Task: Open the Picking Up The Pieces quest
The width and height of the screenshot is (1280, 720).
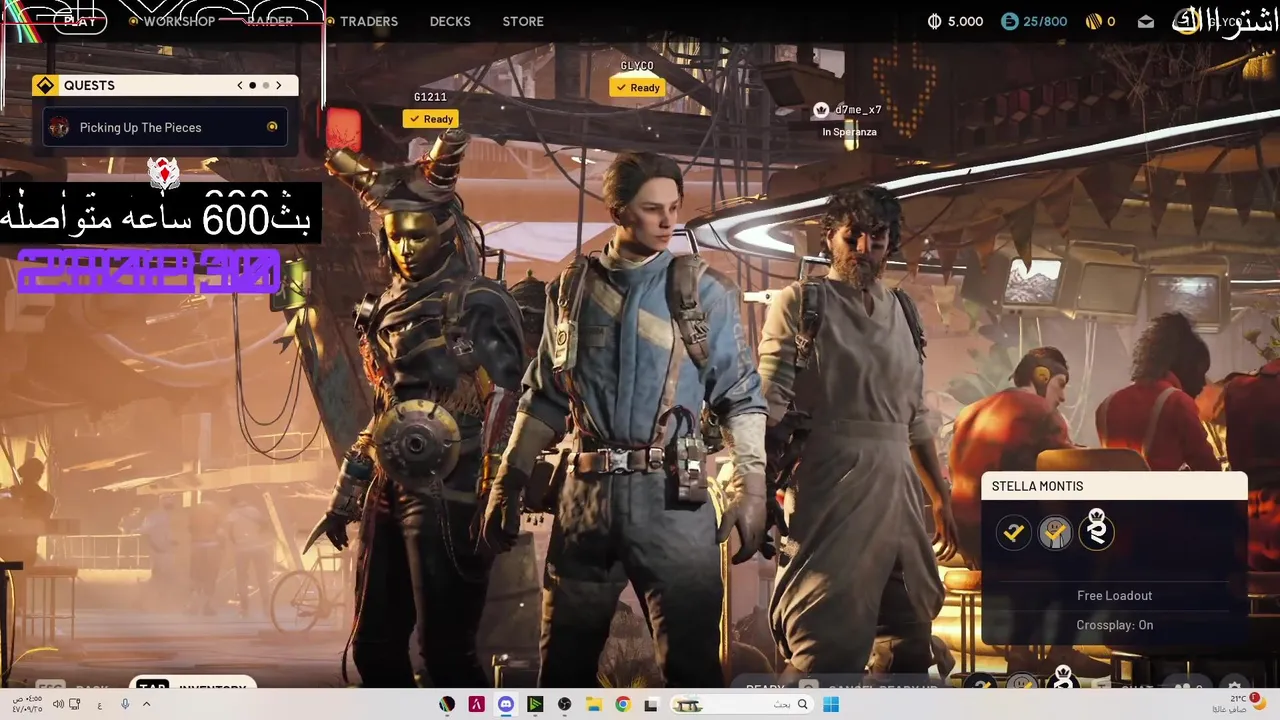Action: pyautogui.click(x=165, y=127)
